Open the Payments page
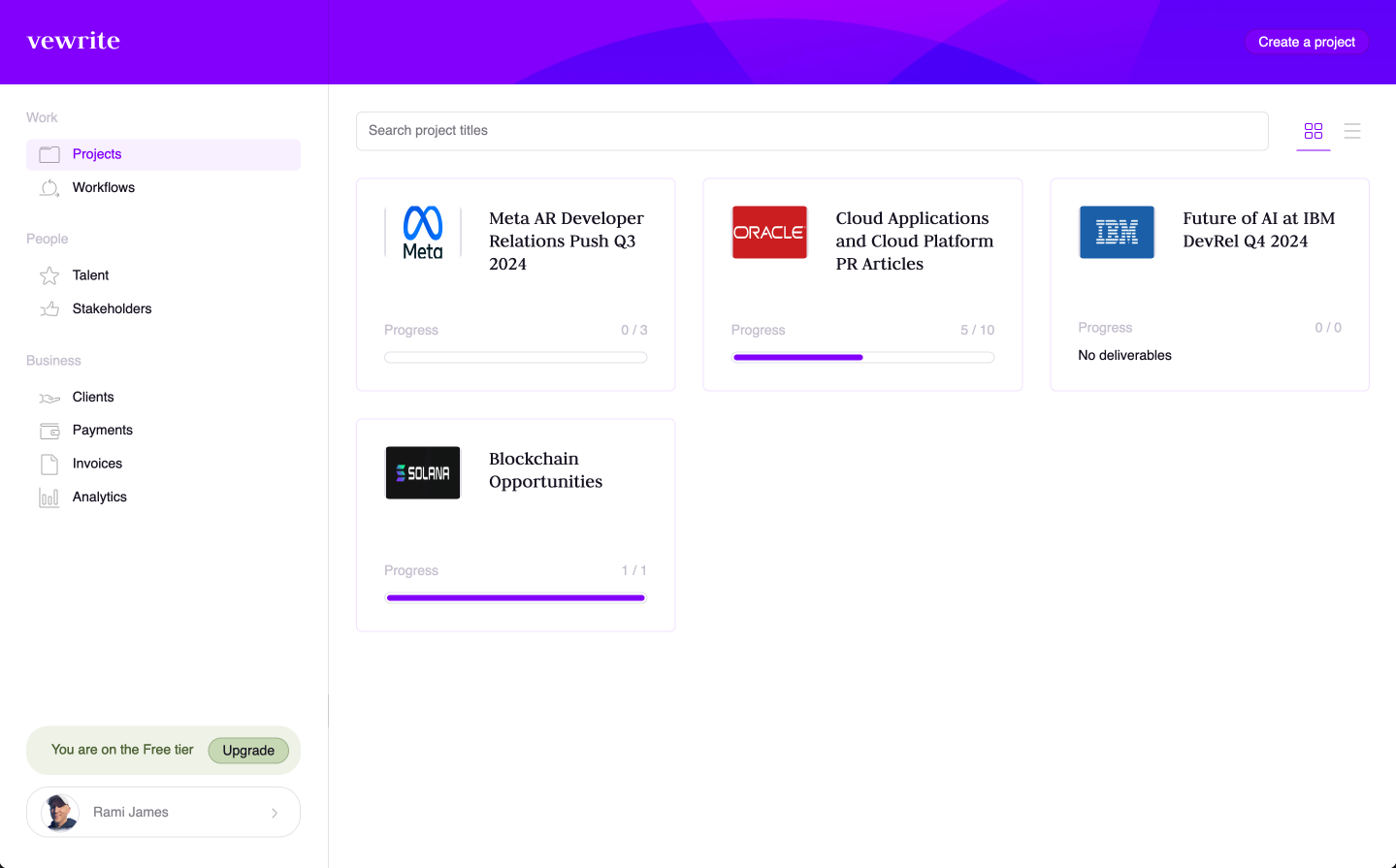The image size is (1396, 868). click(163, 430)
